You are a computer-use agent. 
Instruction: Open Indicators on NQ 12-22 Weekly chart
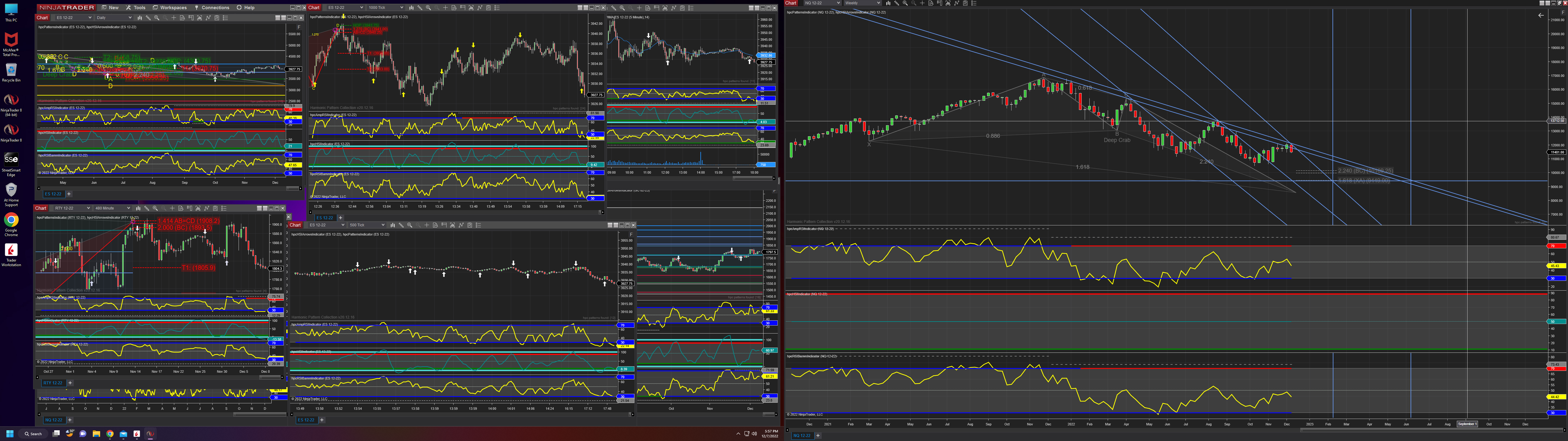click(957, 3)
